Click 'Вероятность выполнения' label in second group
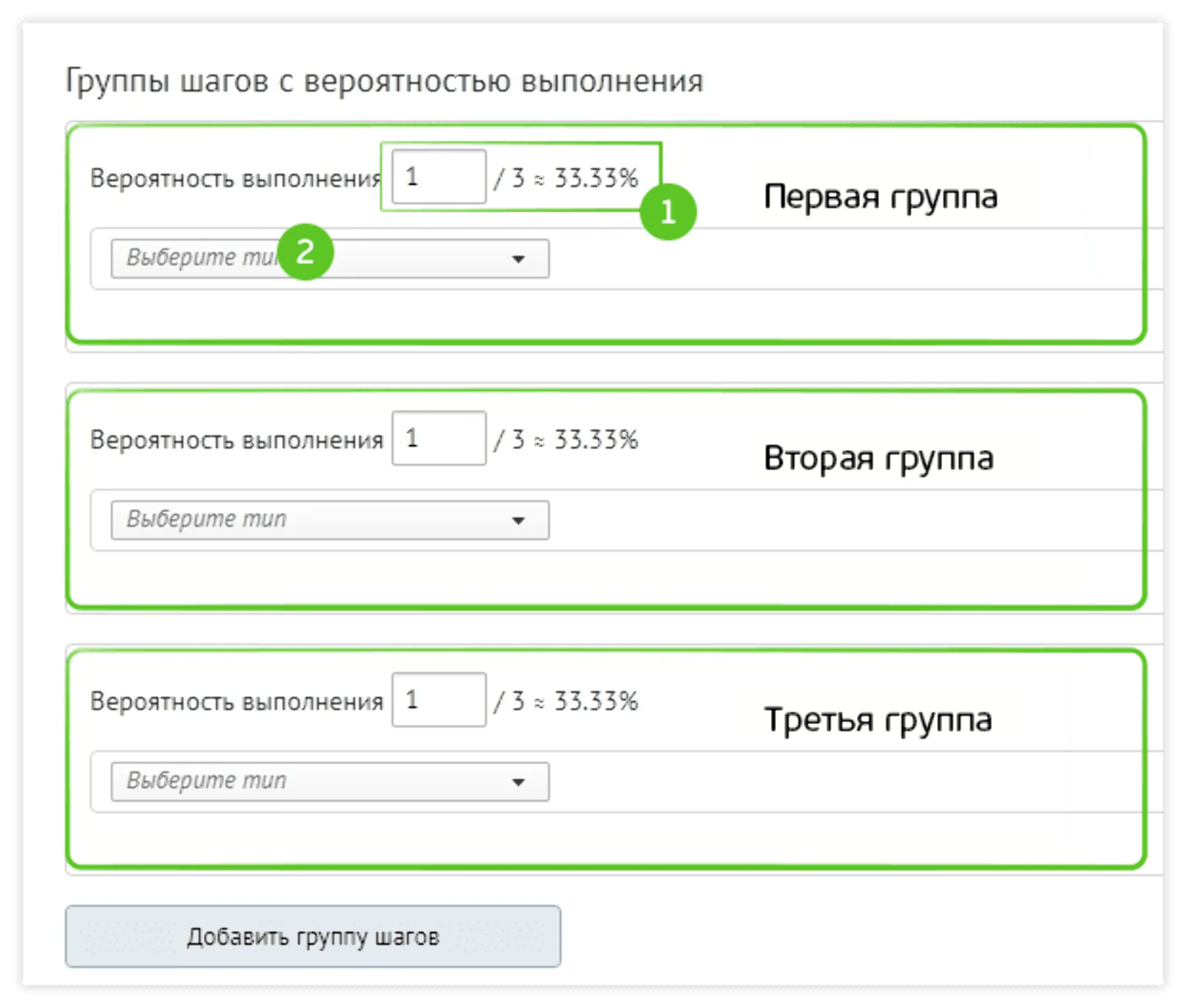Screen dimensions: 1186x1008 [x=236, y=440]
